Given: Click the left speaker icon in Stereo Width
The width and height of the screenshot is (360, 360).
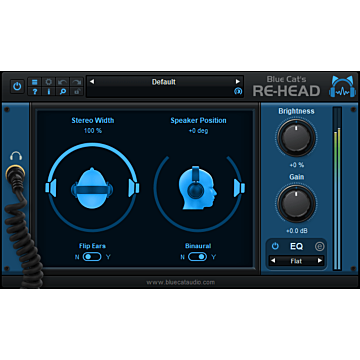Looking at the screenshot, I should coord(51,187).
